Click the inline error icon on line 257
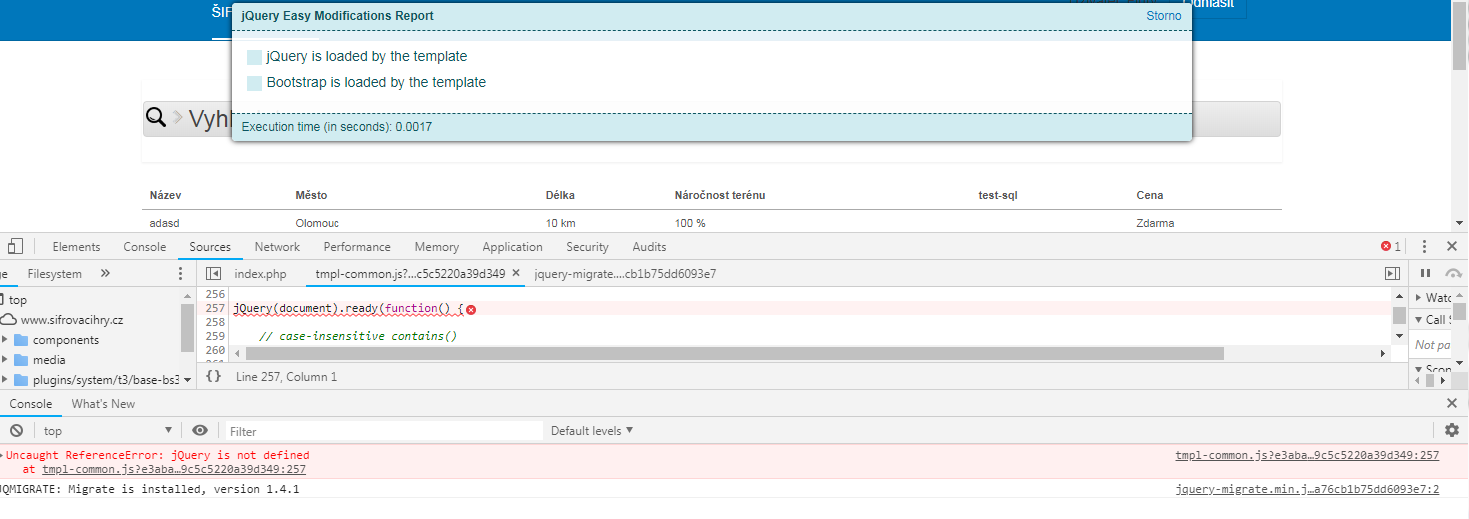This screenshot has width=1469, height=519. pyautogui.click(x=471, y=309)
